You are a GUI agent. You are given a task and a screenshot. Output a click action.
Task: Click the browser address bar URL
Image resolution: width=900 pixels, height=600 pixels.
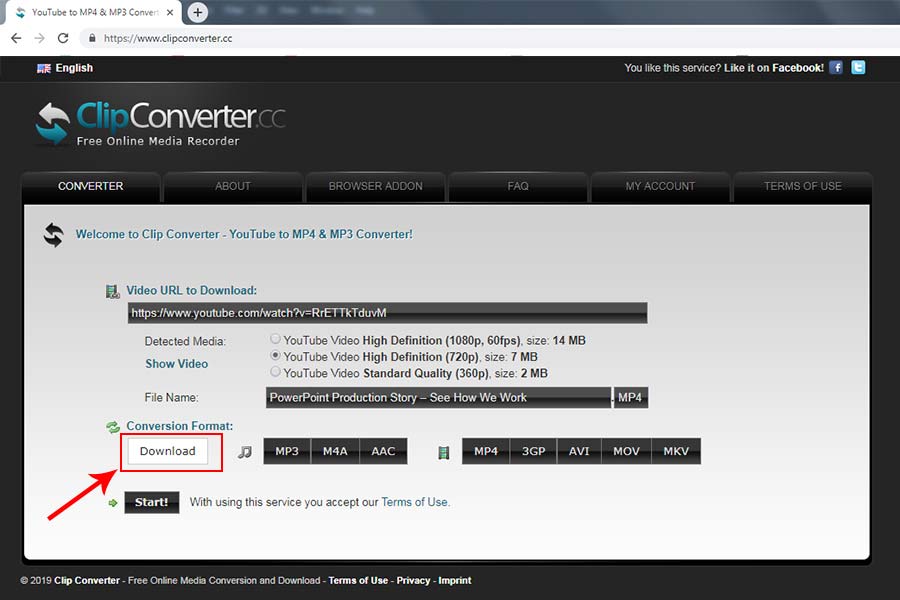pyautogui.click(x=168, y=38)
